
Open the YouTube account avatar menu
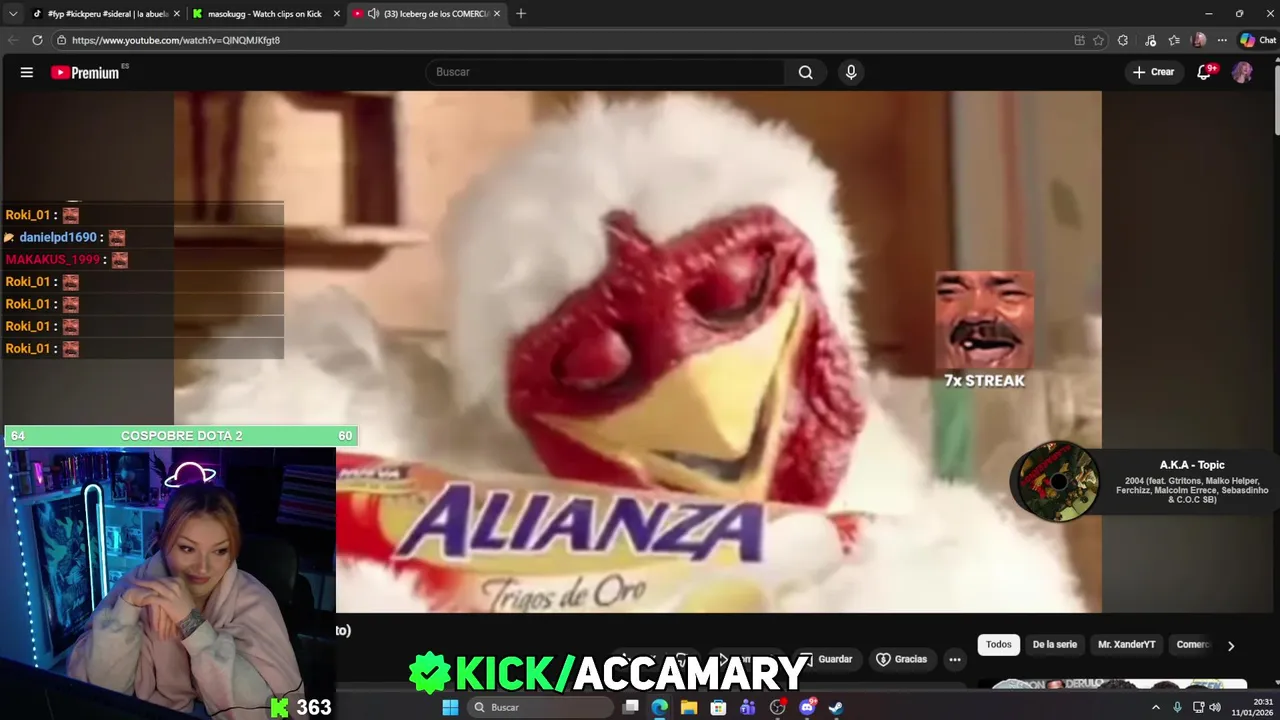pyautogui.click(x=1242, y=72)
